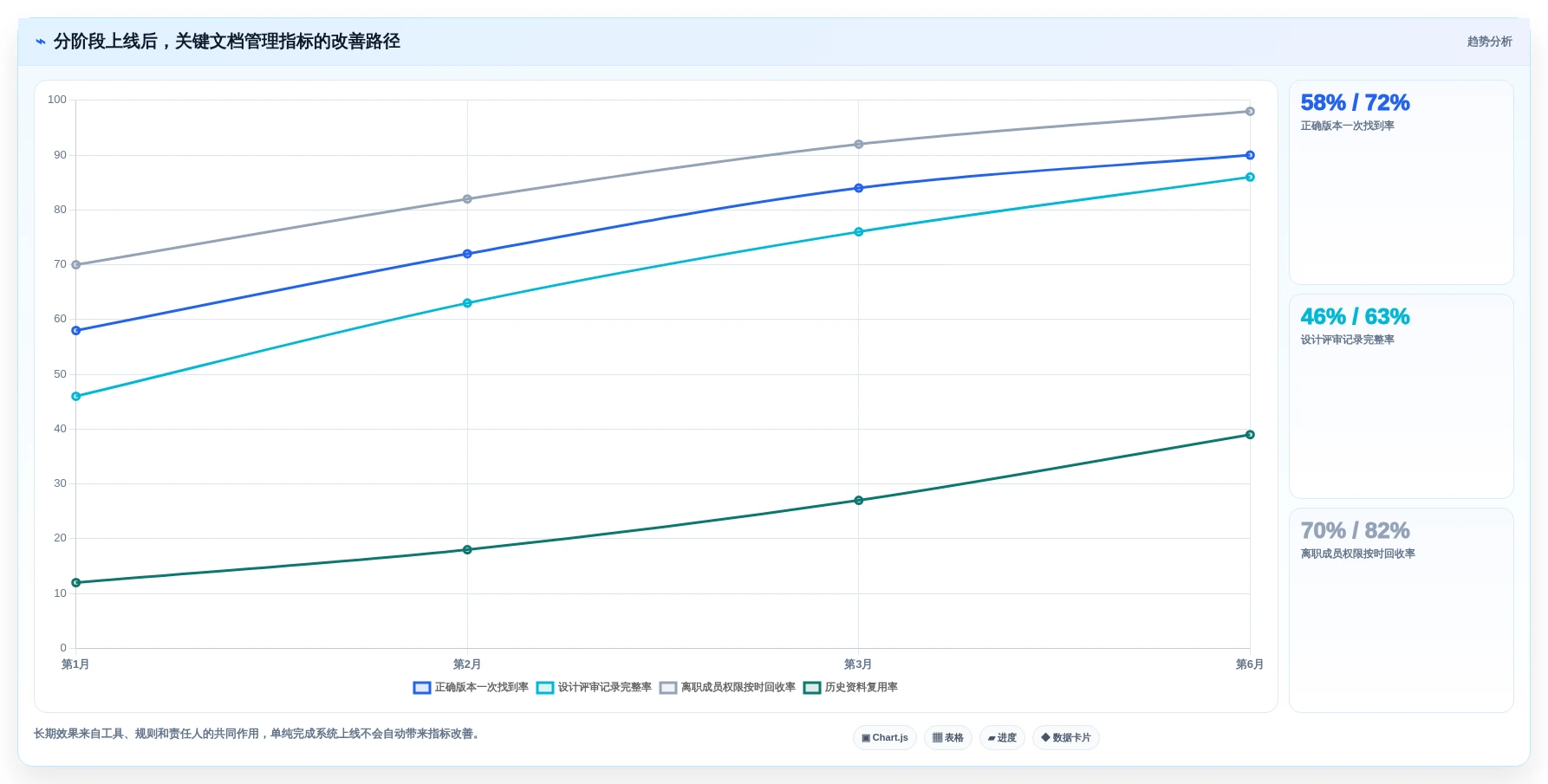1548x784 pixels.
Task: Click the 设计评审记录完整率 card subtitle
Action: 1348,340
